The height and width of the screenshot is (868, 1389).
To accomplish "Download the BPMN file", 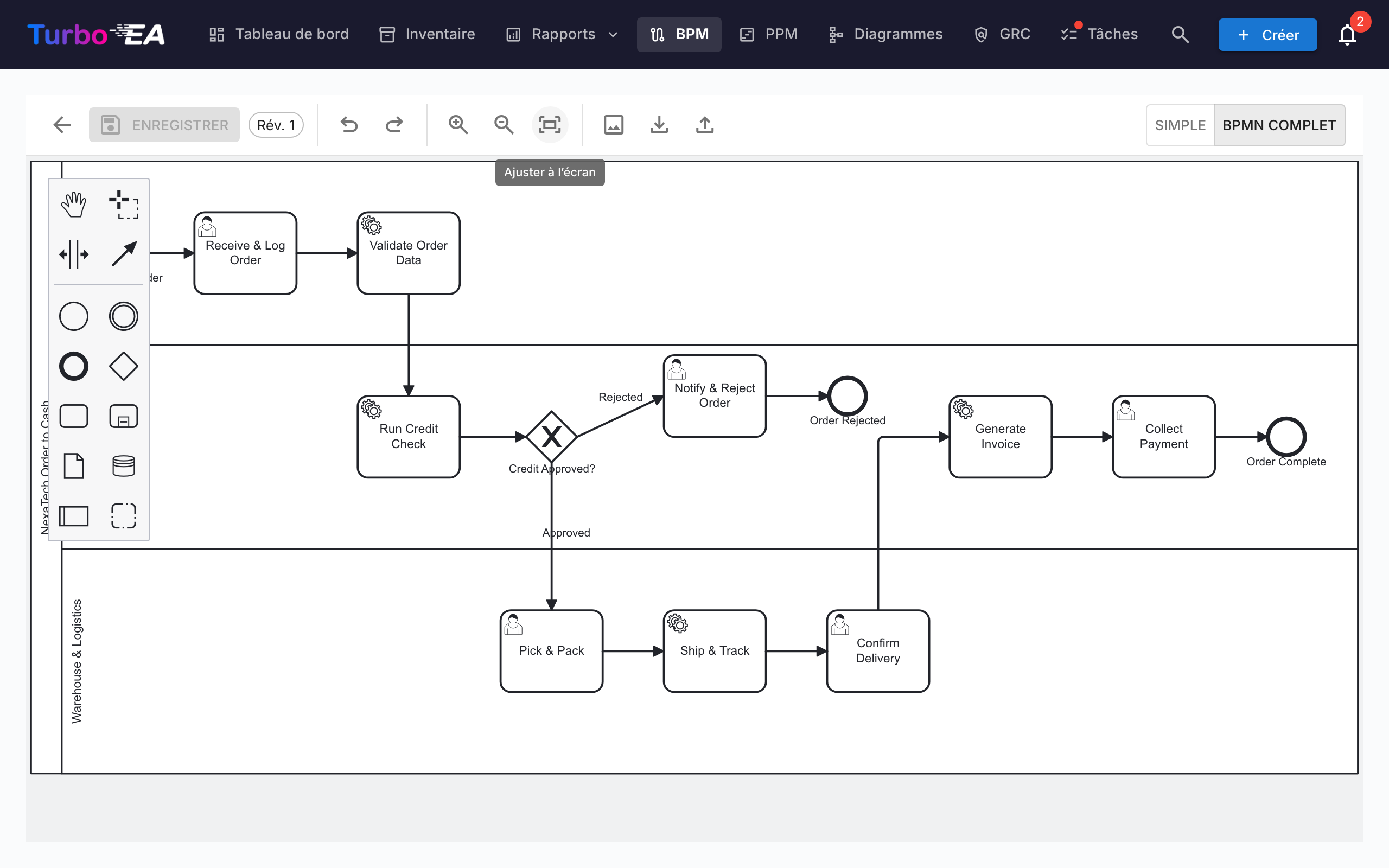I will click(x=659, y=125).
